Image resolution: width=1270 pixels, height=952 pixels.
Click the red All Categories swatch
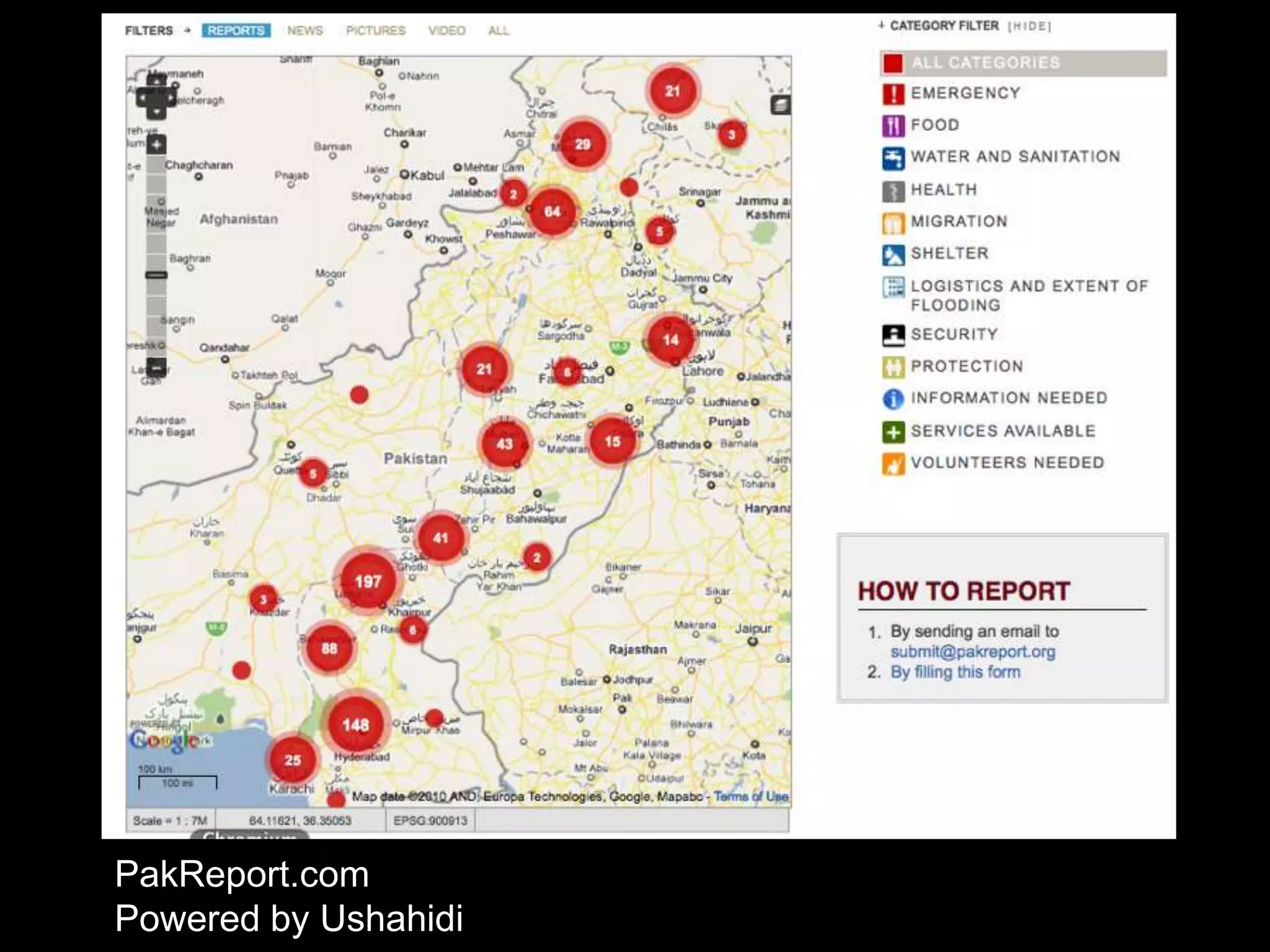click(893, 63)
